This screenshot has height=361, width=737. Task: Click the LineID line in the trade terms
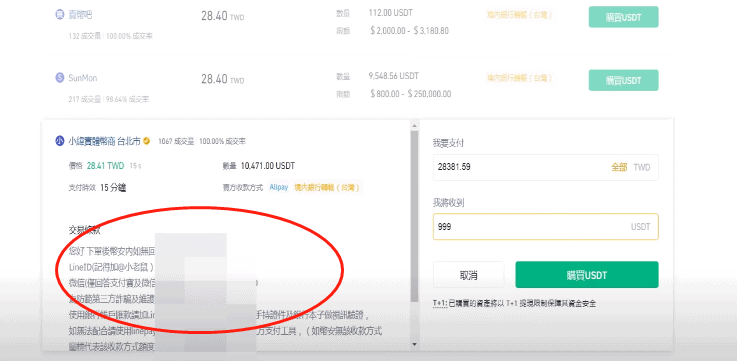[111, 267]
